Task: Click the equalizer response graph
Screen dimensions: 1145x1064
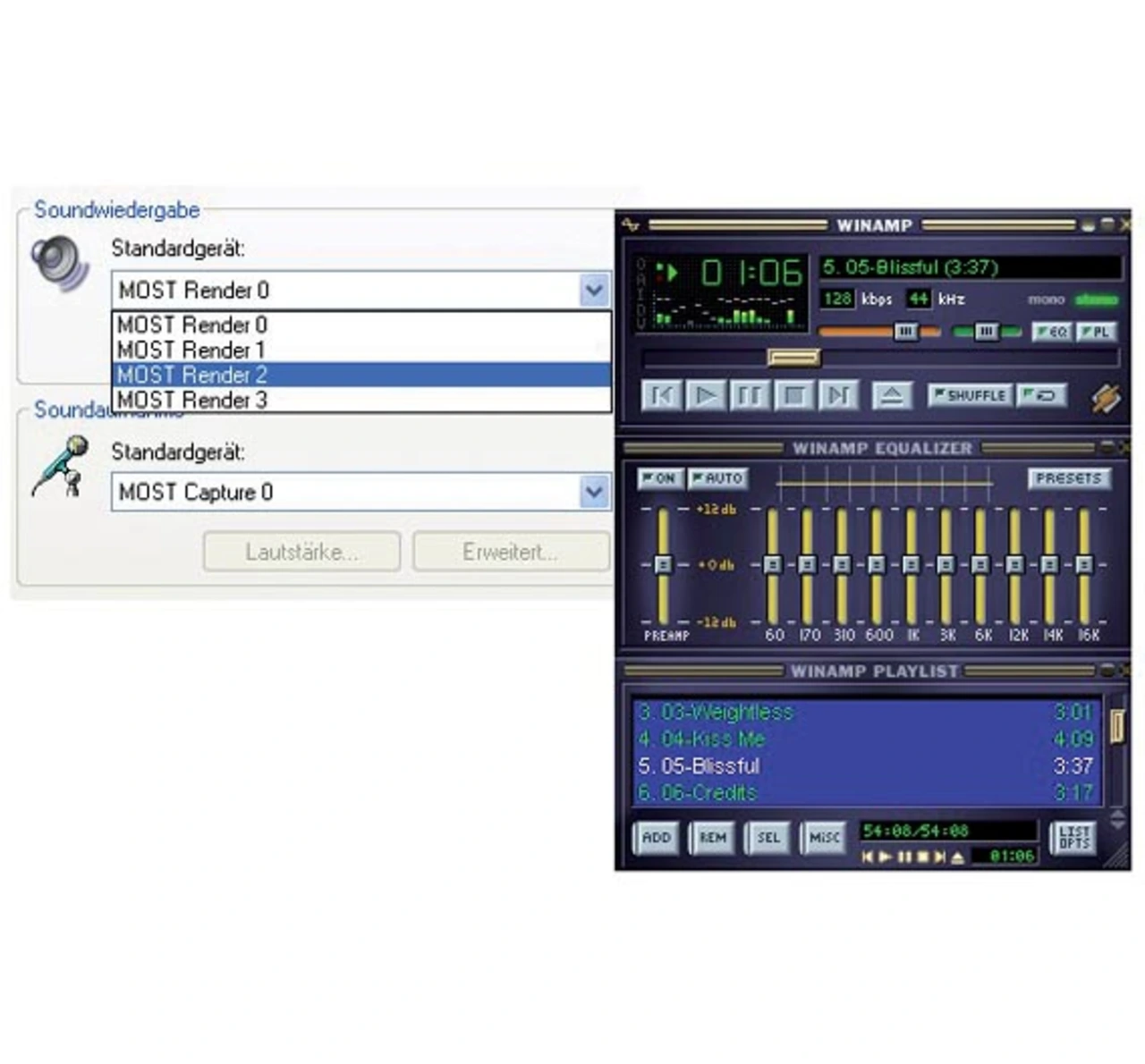Action: click(x=885, y=483)
